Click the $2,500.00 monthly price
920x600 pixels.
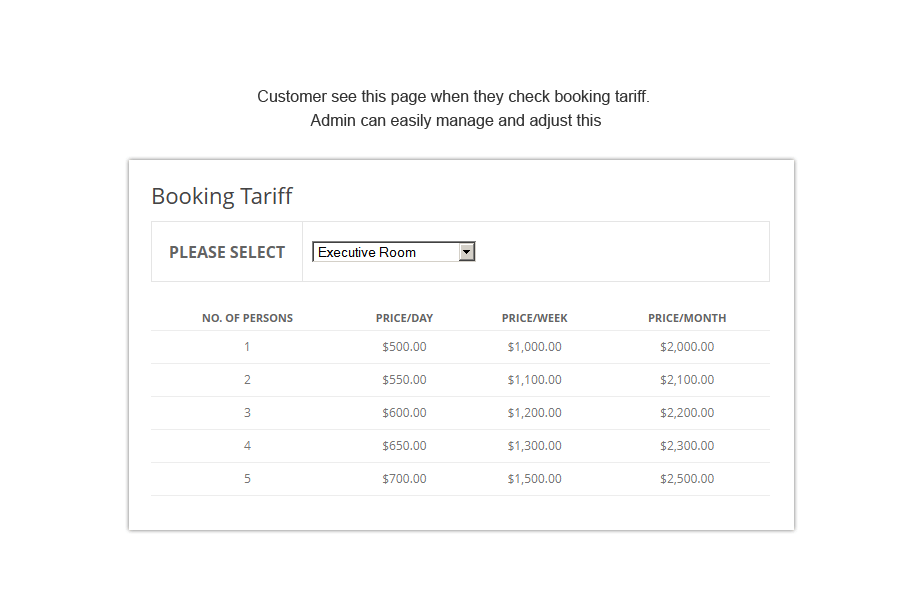pyautogui.click(x=687, y=479)
